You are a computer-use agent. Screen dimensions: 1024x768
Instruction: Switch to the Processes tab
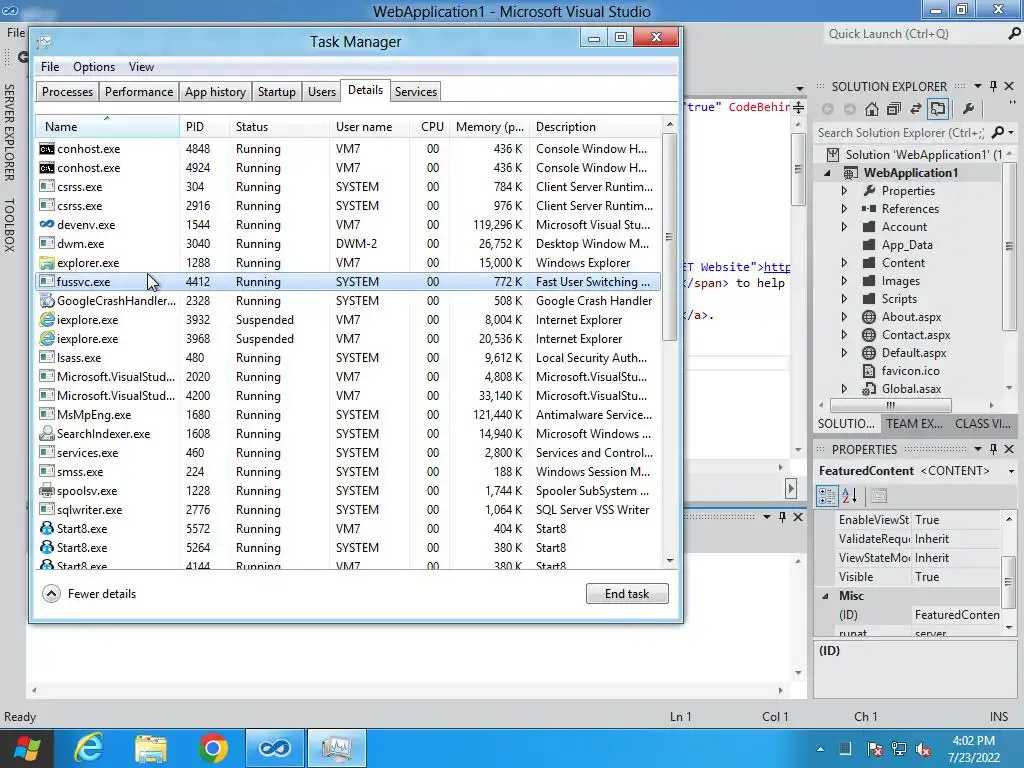(x=67, y=91)
